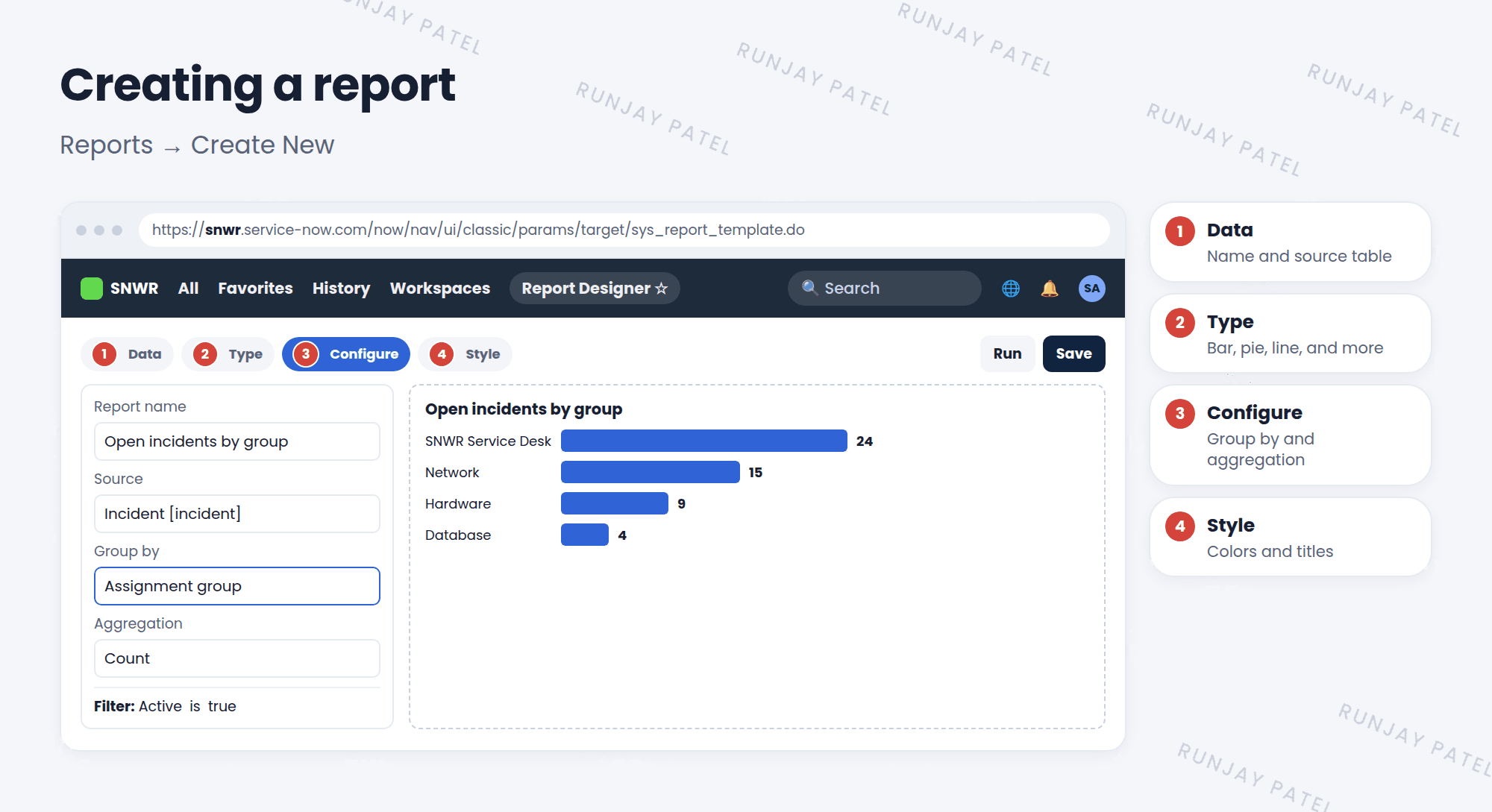Viewport: 1492px width, 812px height.
Task: Click the search magnifier icon
Action: click(809, 288)
